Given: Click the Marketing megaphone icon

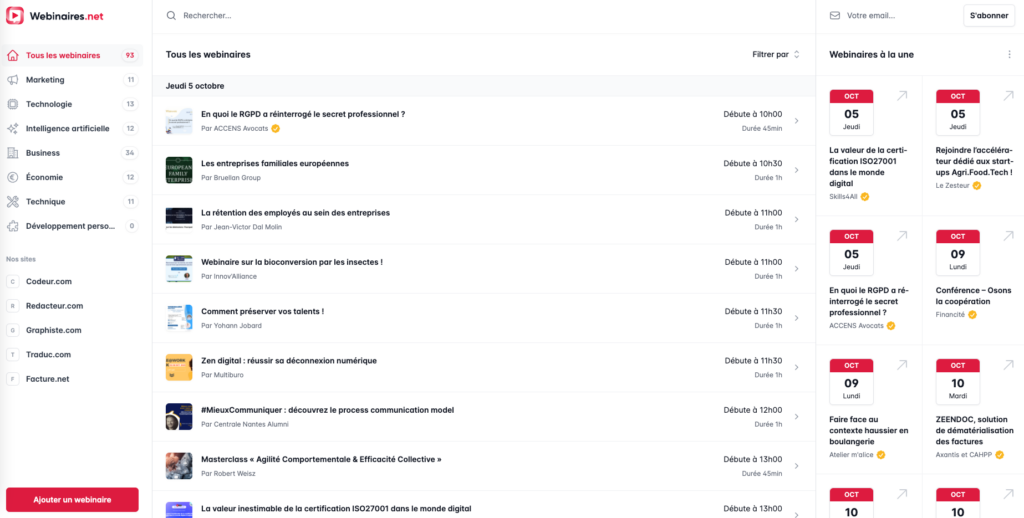Looking at the screenshot, I should point(13,80).
